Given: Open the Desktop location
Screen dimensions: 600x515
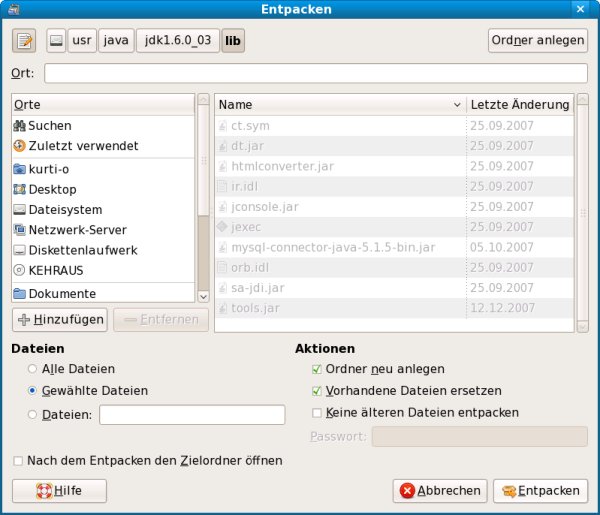Looking at the screenshot, I should pyautogui.click(x=52, y=189).
